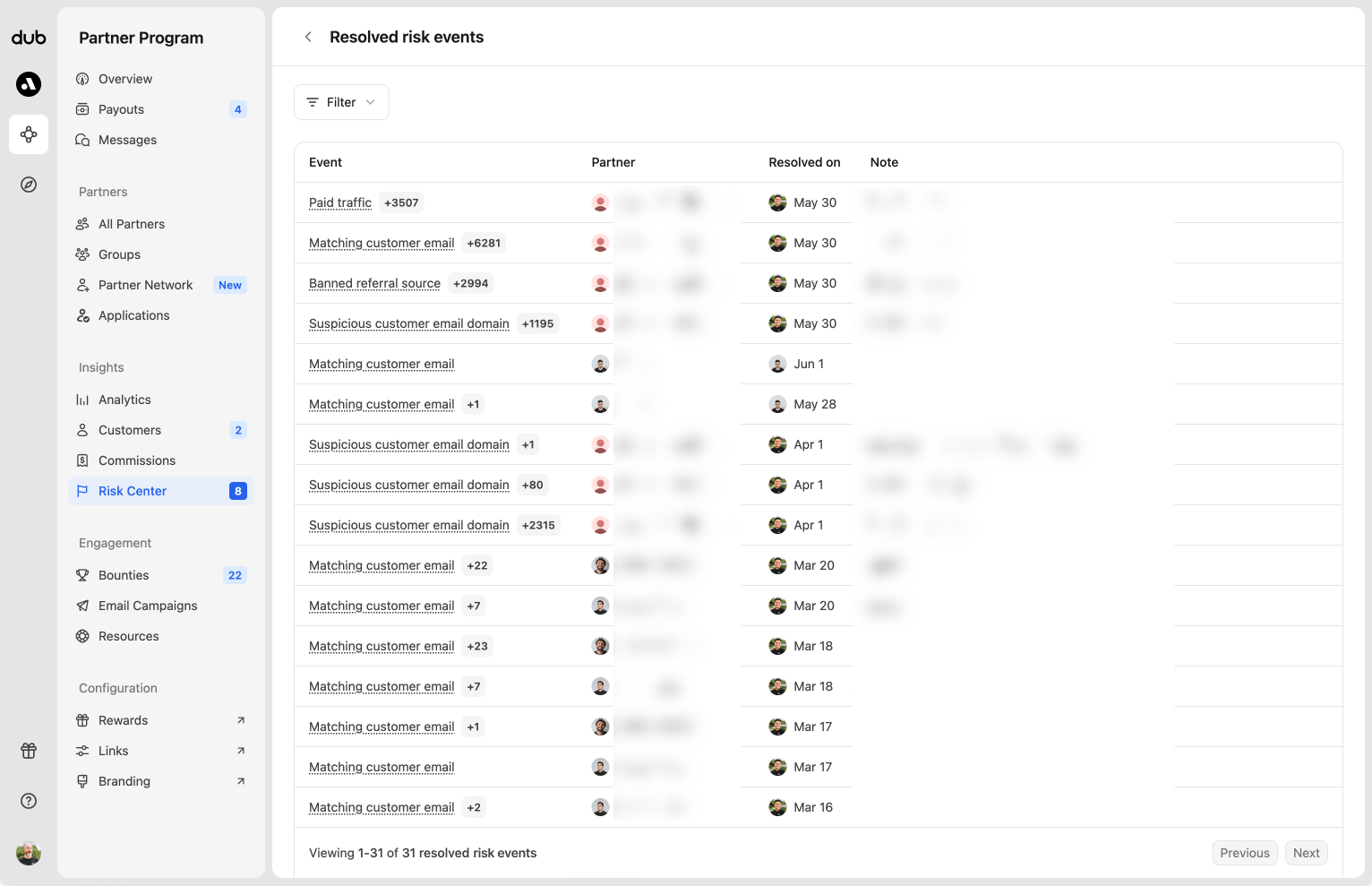Open Bounties page
Screen dimensions: 1372x886
click(x=161, y=575)
